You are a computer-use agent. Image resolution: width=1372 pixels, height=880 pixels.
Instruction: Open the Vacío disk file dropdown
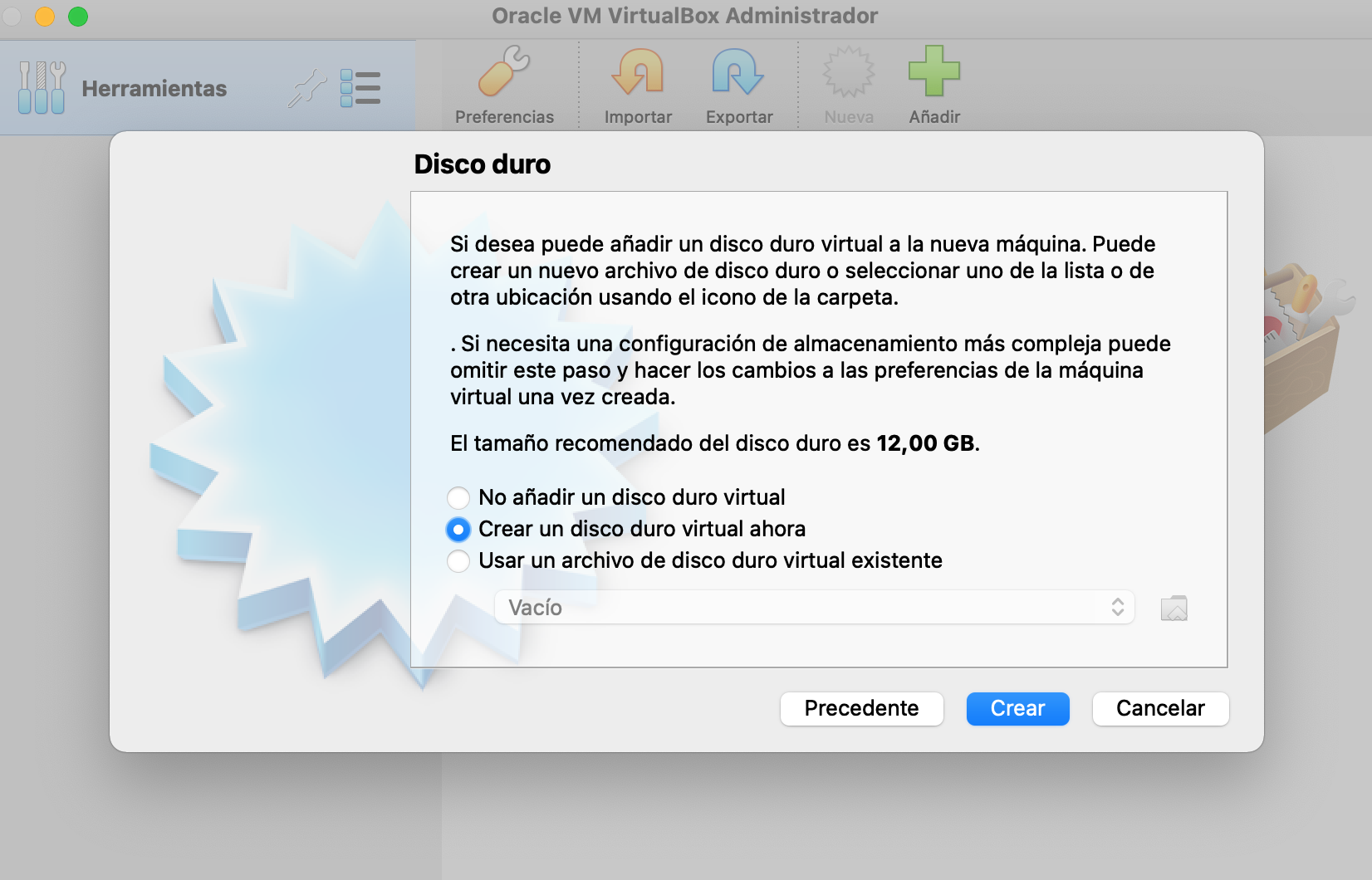point(814,607)
